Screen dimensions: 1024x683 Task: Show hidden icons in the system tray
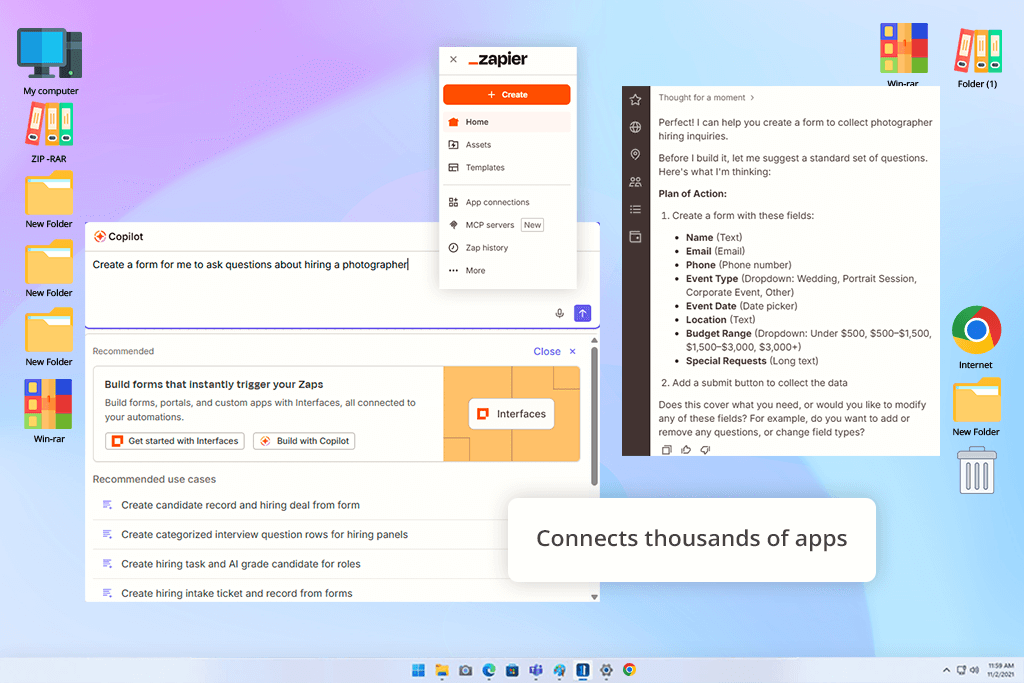coord(946,670)
